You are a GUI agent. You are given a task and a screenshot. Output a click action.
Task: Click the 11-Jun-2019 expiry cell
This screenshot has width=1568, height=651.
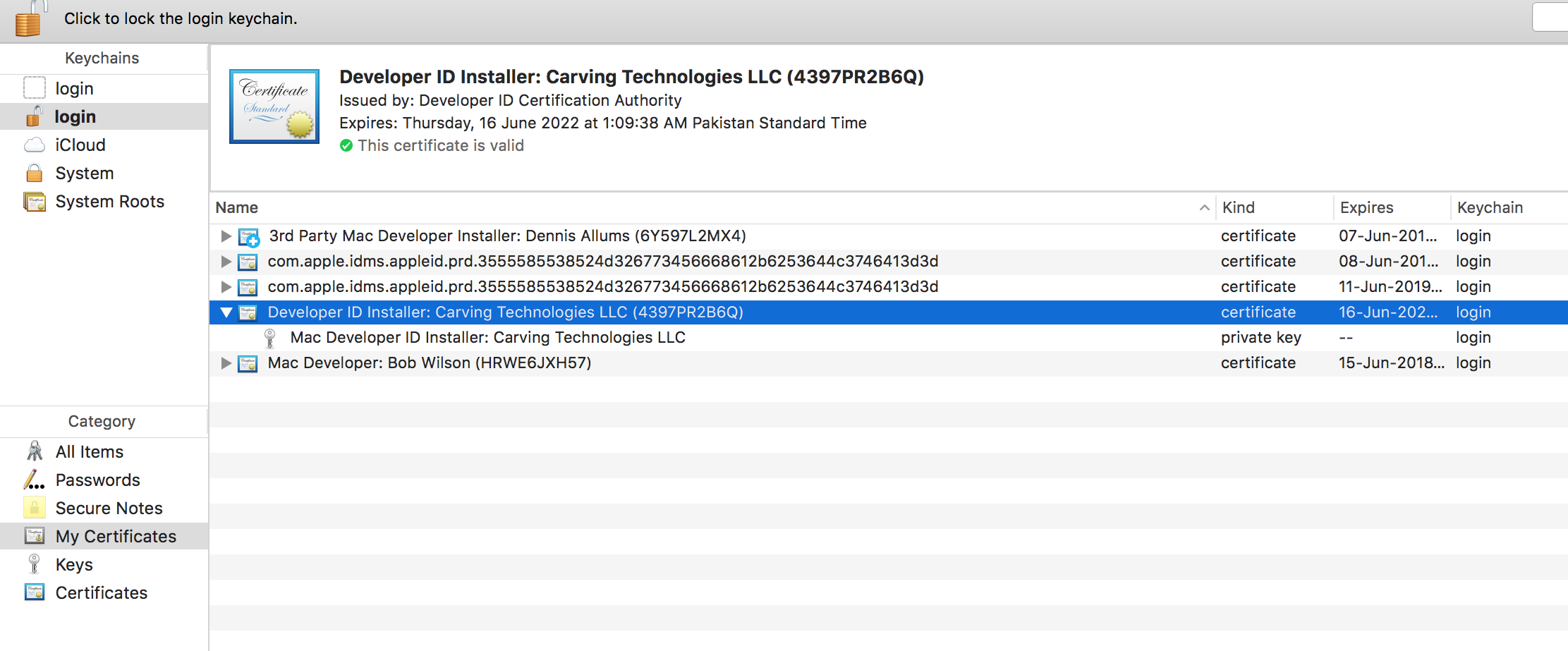click(1391, 286)
